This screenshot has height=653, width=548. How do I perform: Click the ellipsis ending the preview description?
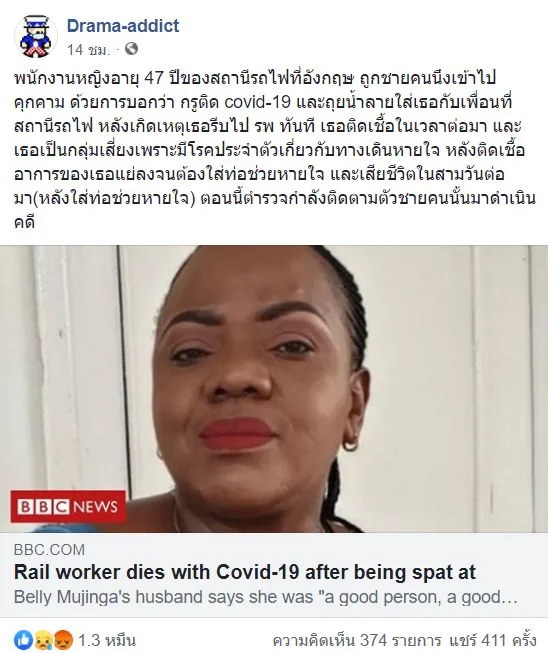tap(510, 598)
